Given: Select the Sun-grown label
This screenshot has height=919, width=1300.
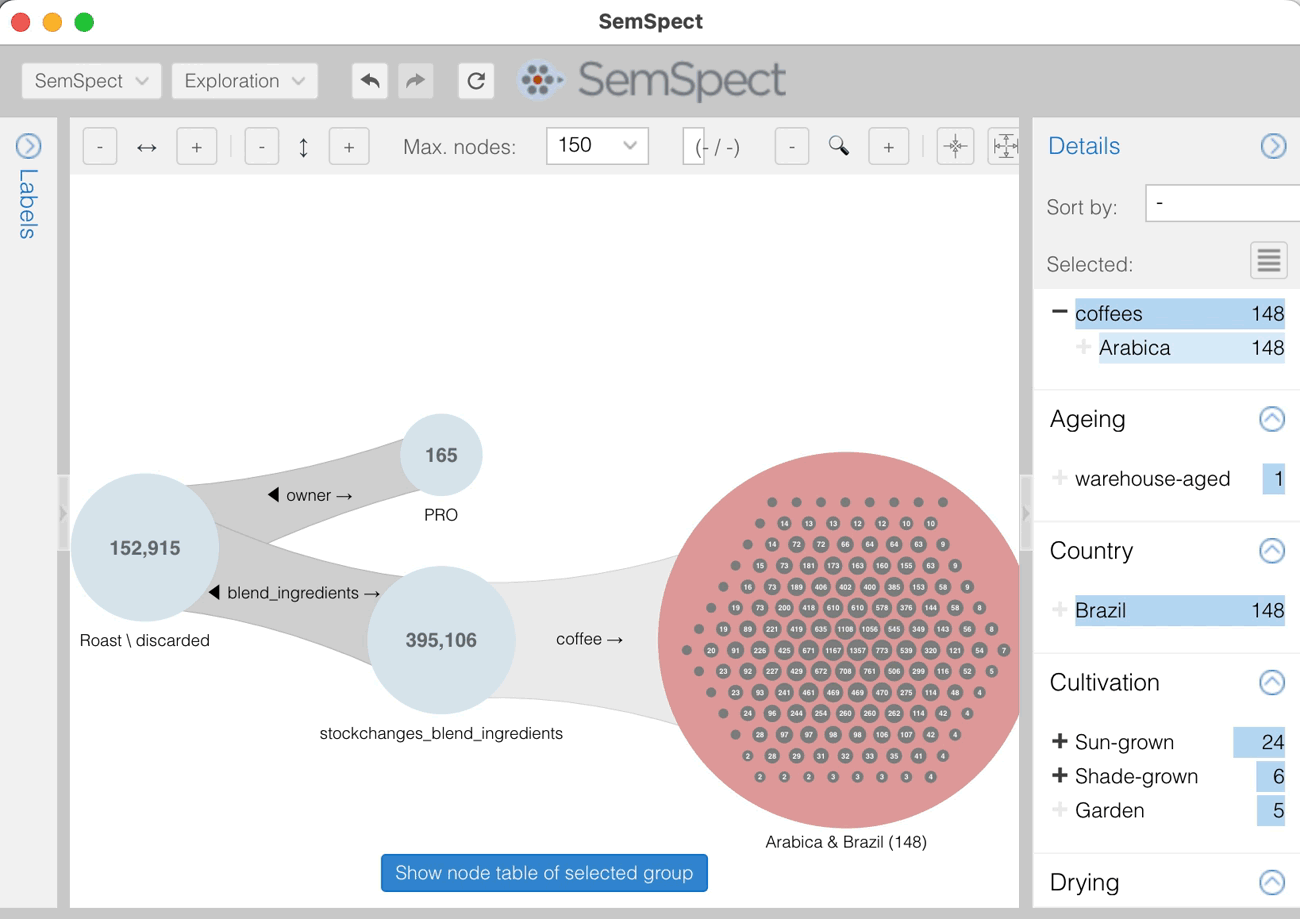Looking at the screenshot, I should pyautogui.click(x=1124, y=742).
